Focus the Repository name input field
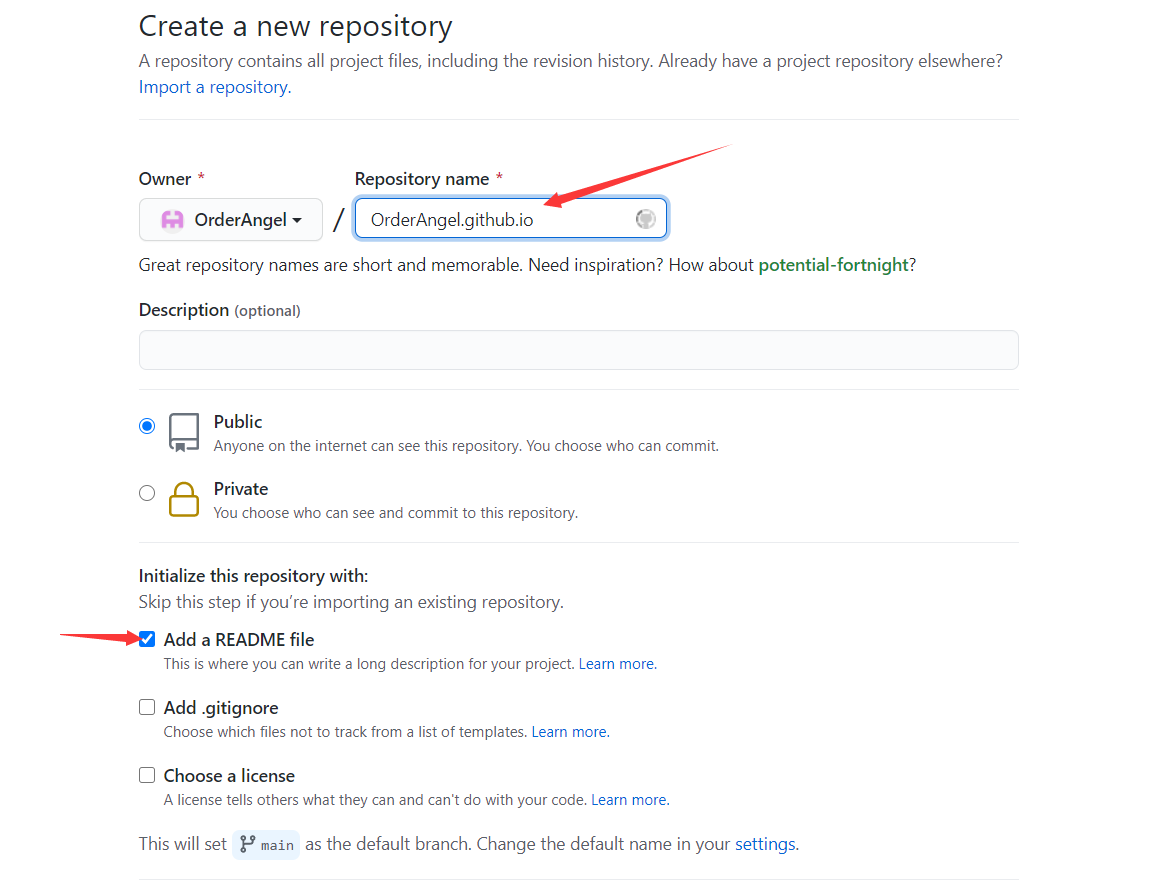The image size is (1166, 896). pos(511,219)
